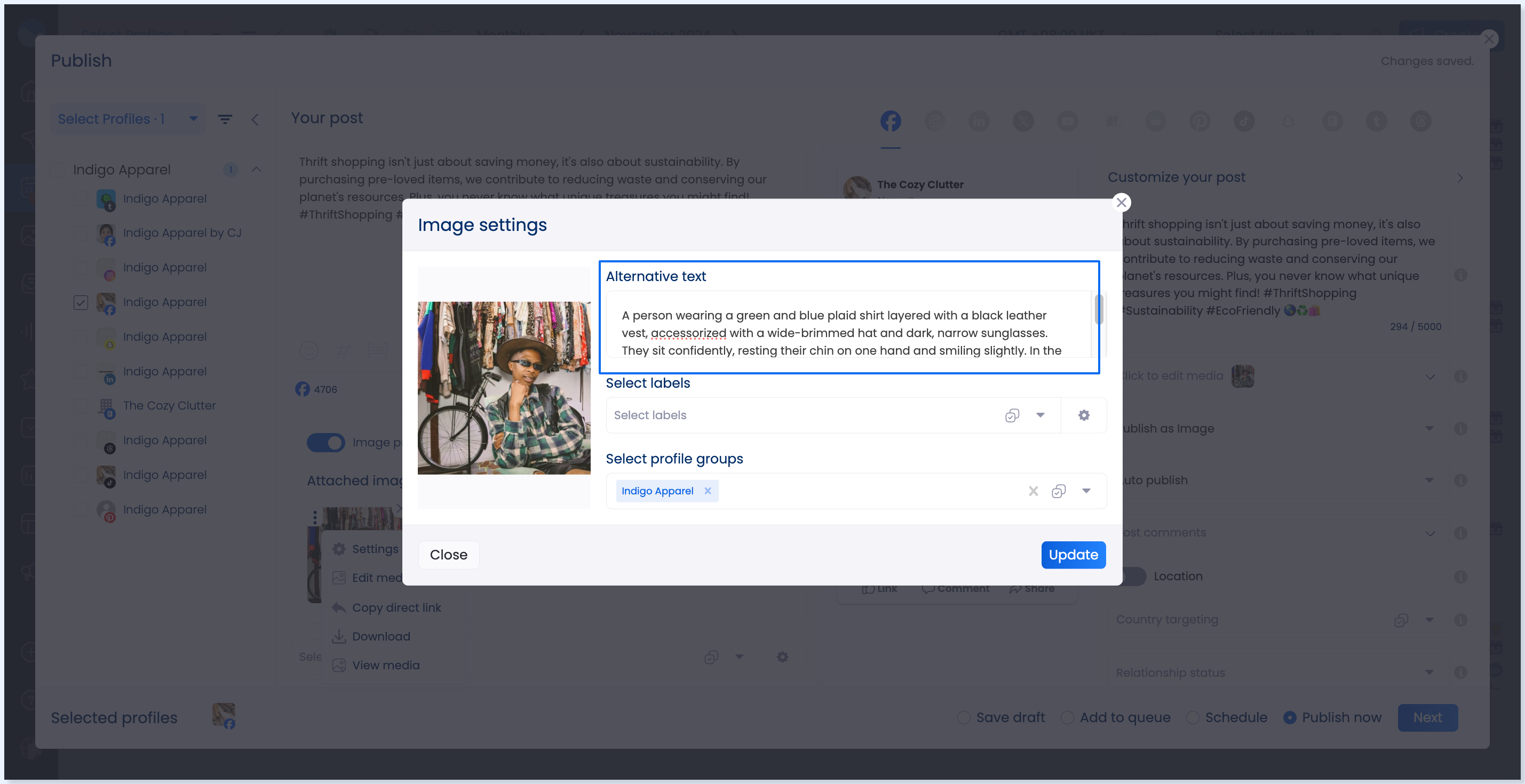The image size is (1525, 784).
Task: Click the Update button
Action: pyautogui.click(x=1073, y=555)
